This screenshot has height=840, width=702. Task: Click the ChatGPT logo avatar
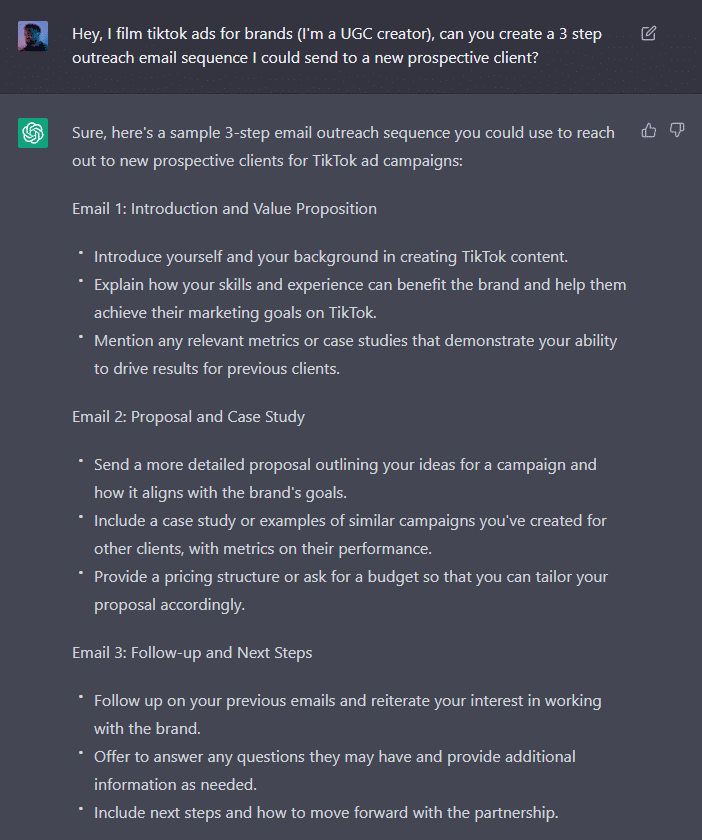point(33,133)
